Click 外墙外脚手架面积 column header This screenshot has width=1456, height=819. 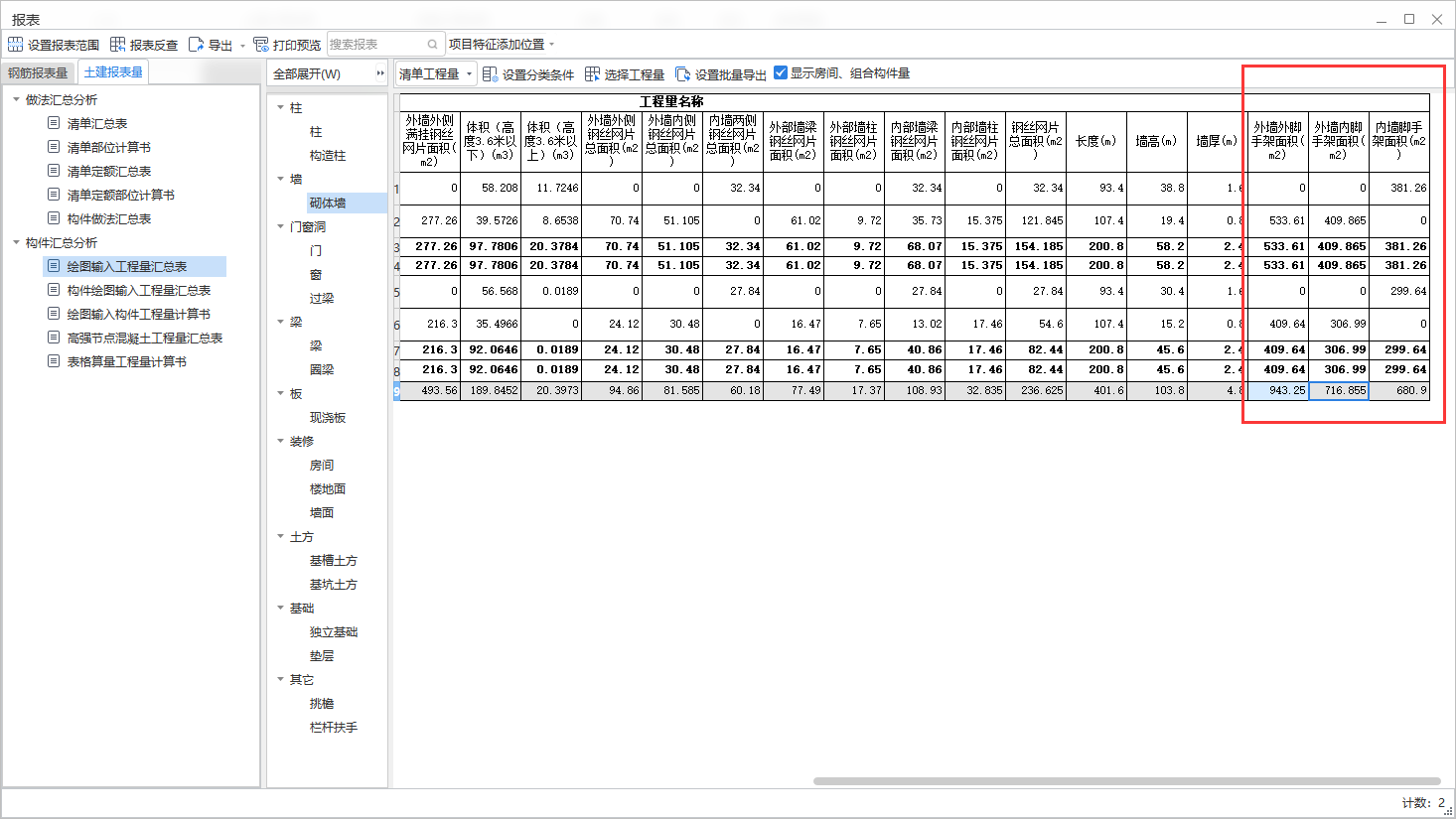pyautogui.click(x=1277, y=141)
